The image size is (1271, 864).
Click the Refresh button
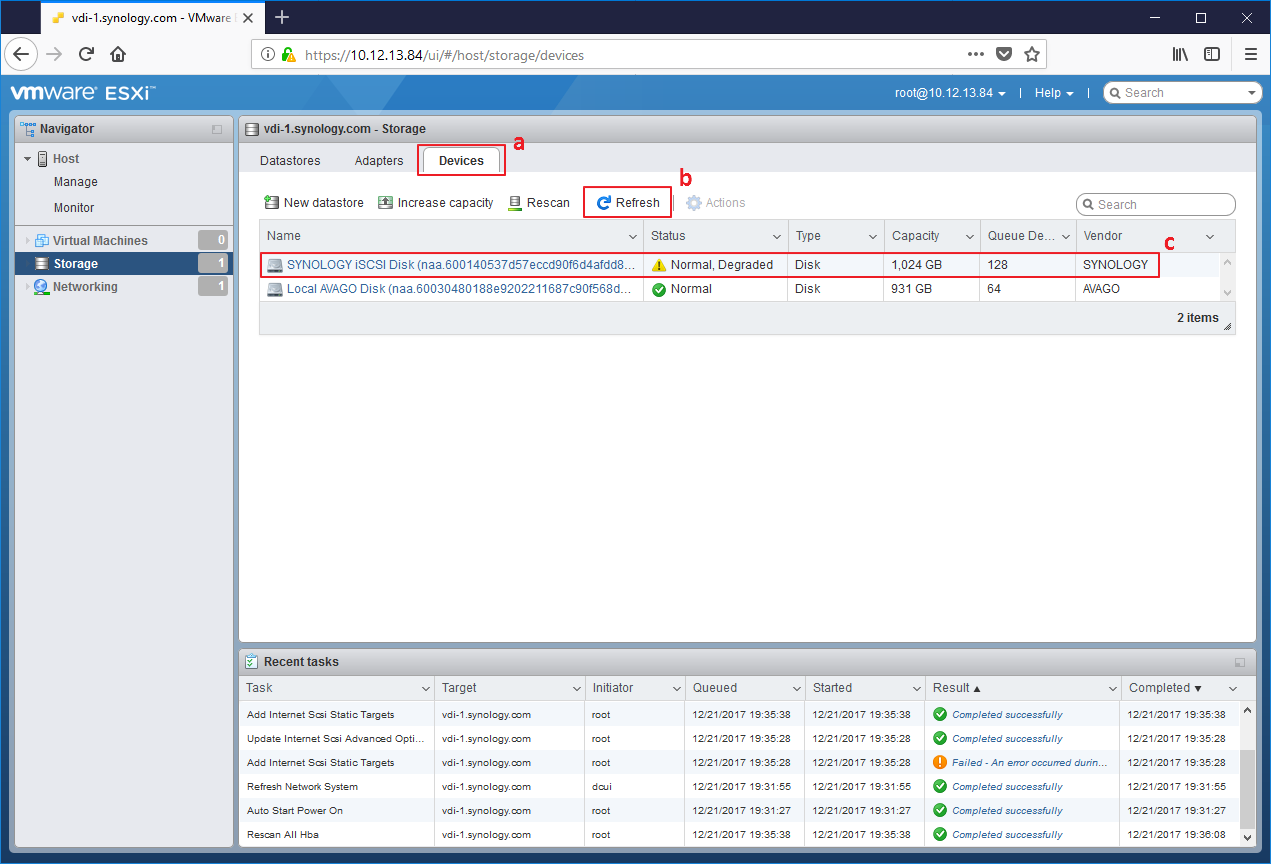[628, 203]
